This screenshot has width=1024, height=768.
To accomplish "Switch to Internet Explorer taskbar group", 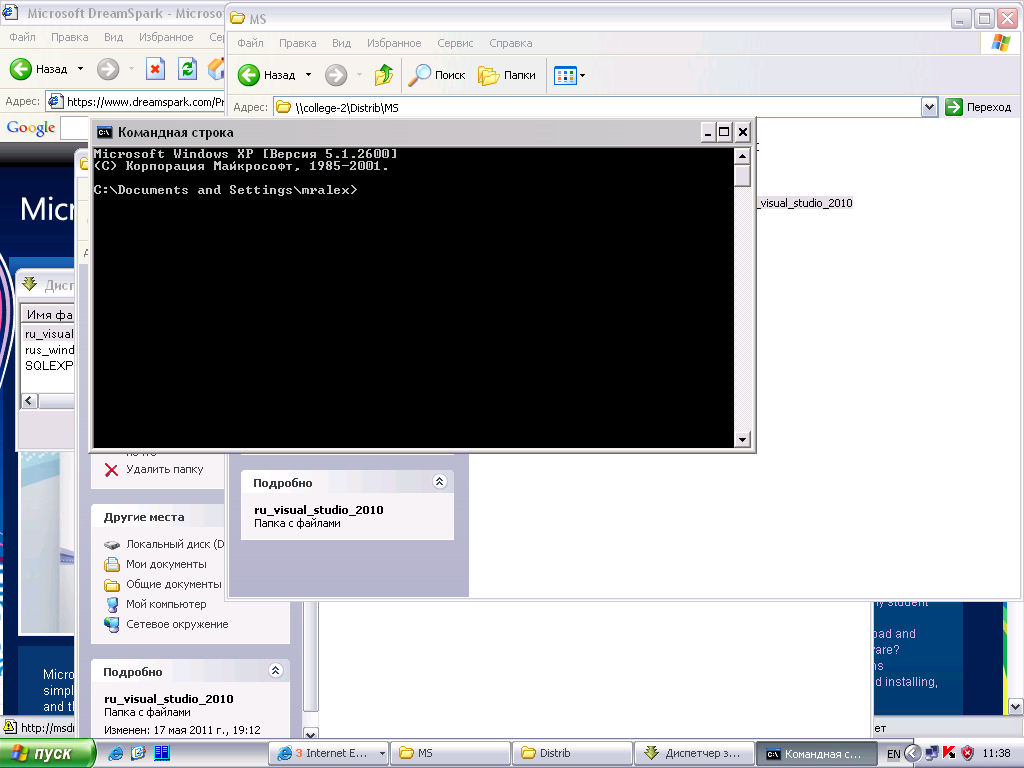I will click(x=330, y=754).
